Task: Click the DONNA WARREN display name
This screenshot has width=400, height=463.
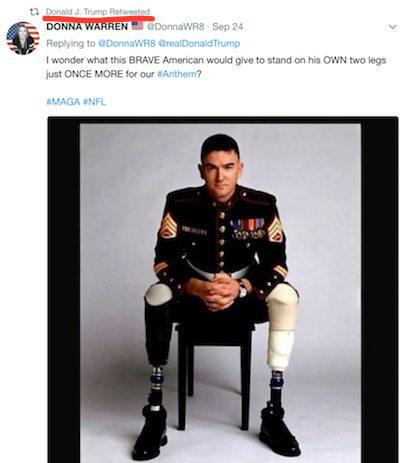Action: pos(87,26)
